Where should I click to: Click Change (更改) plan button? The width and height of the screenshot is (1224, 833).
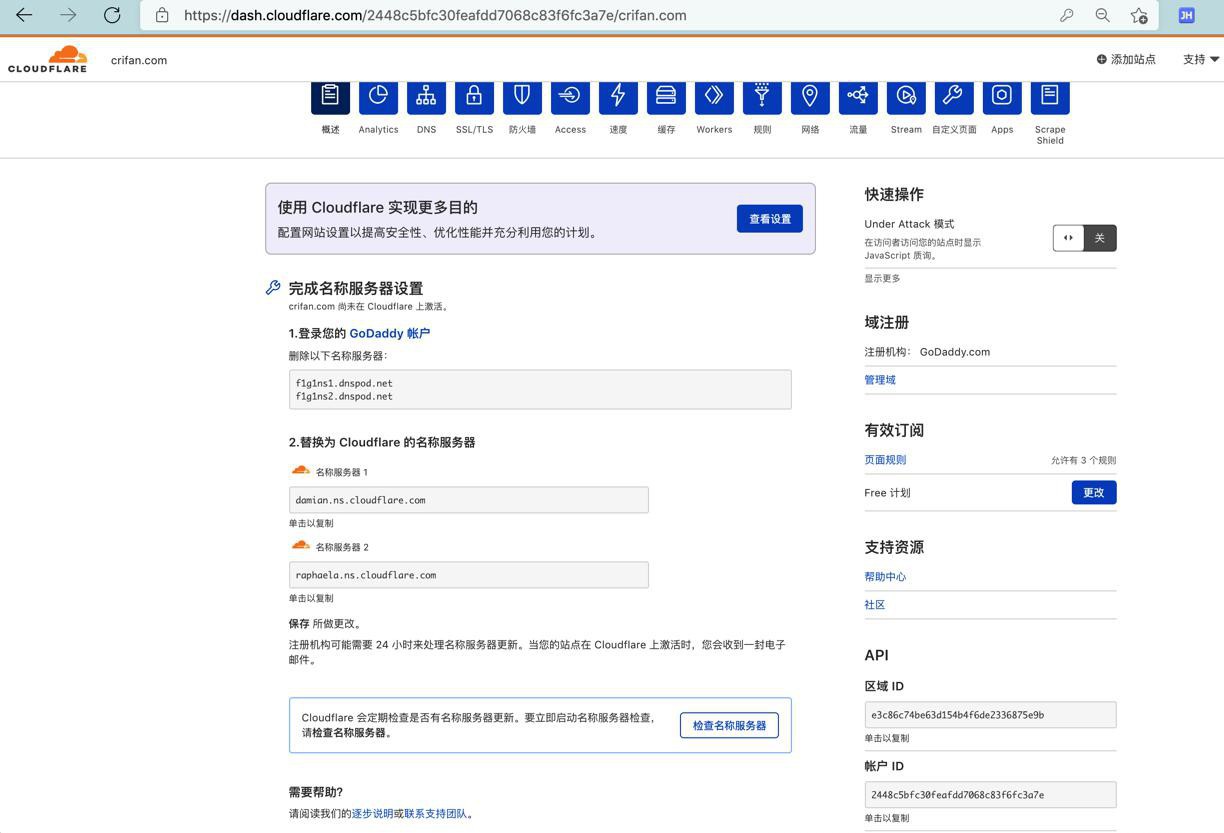coord(1094,492)
